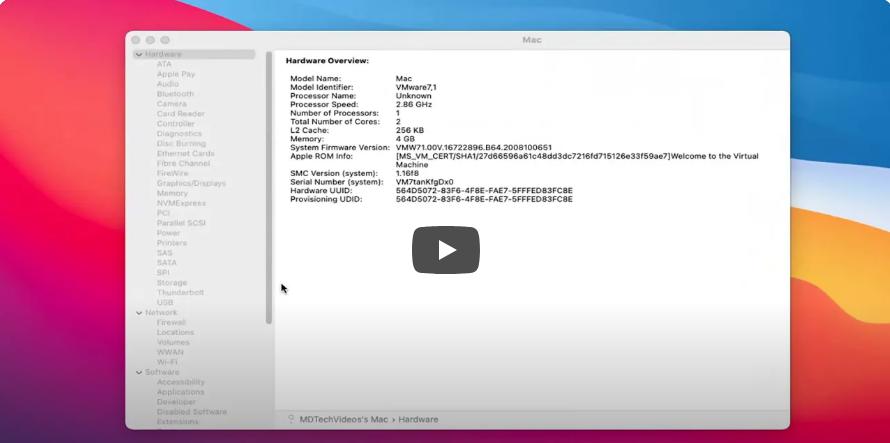Select Thunderbolt in the sidebar

pos(180,292)
